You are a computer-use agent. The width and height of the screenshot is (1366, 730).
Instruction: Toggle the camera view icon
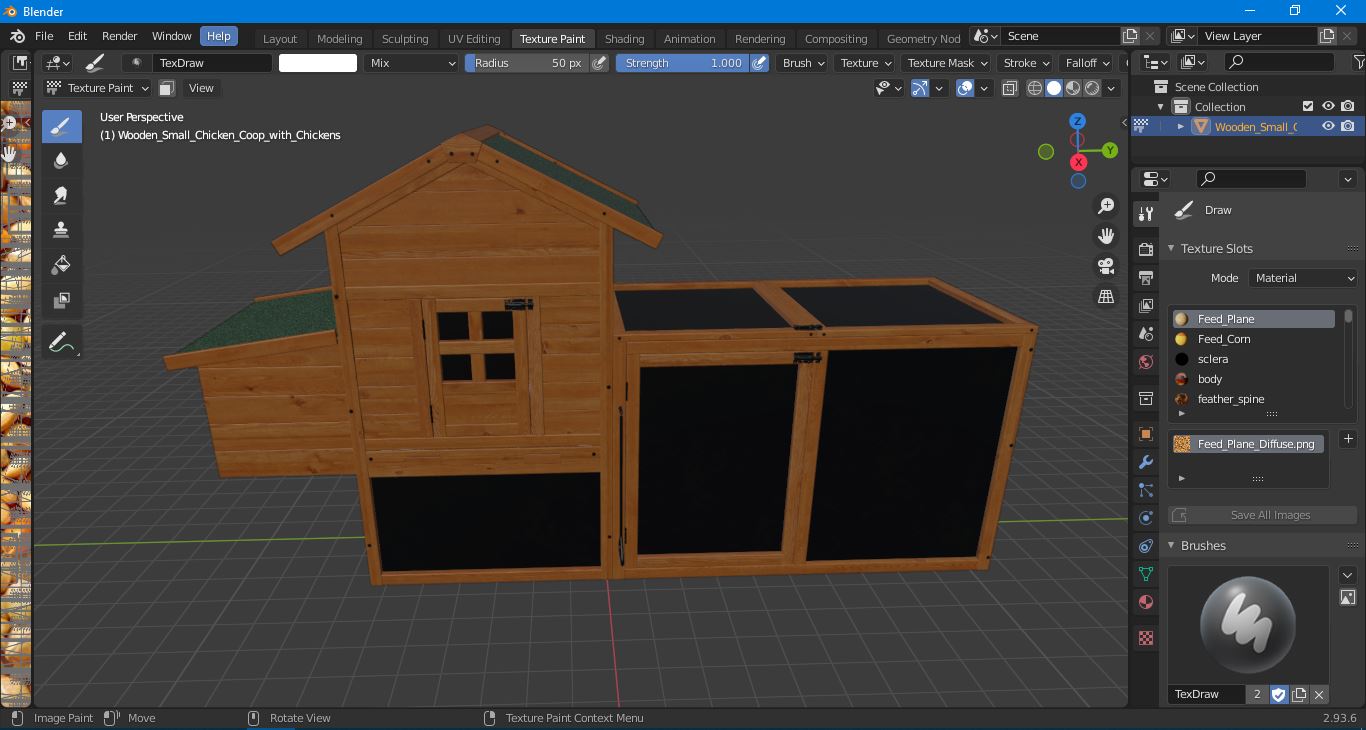pyautogui.click(x=1106, y=266)
